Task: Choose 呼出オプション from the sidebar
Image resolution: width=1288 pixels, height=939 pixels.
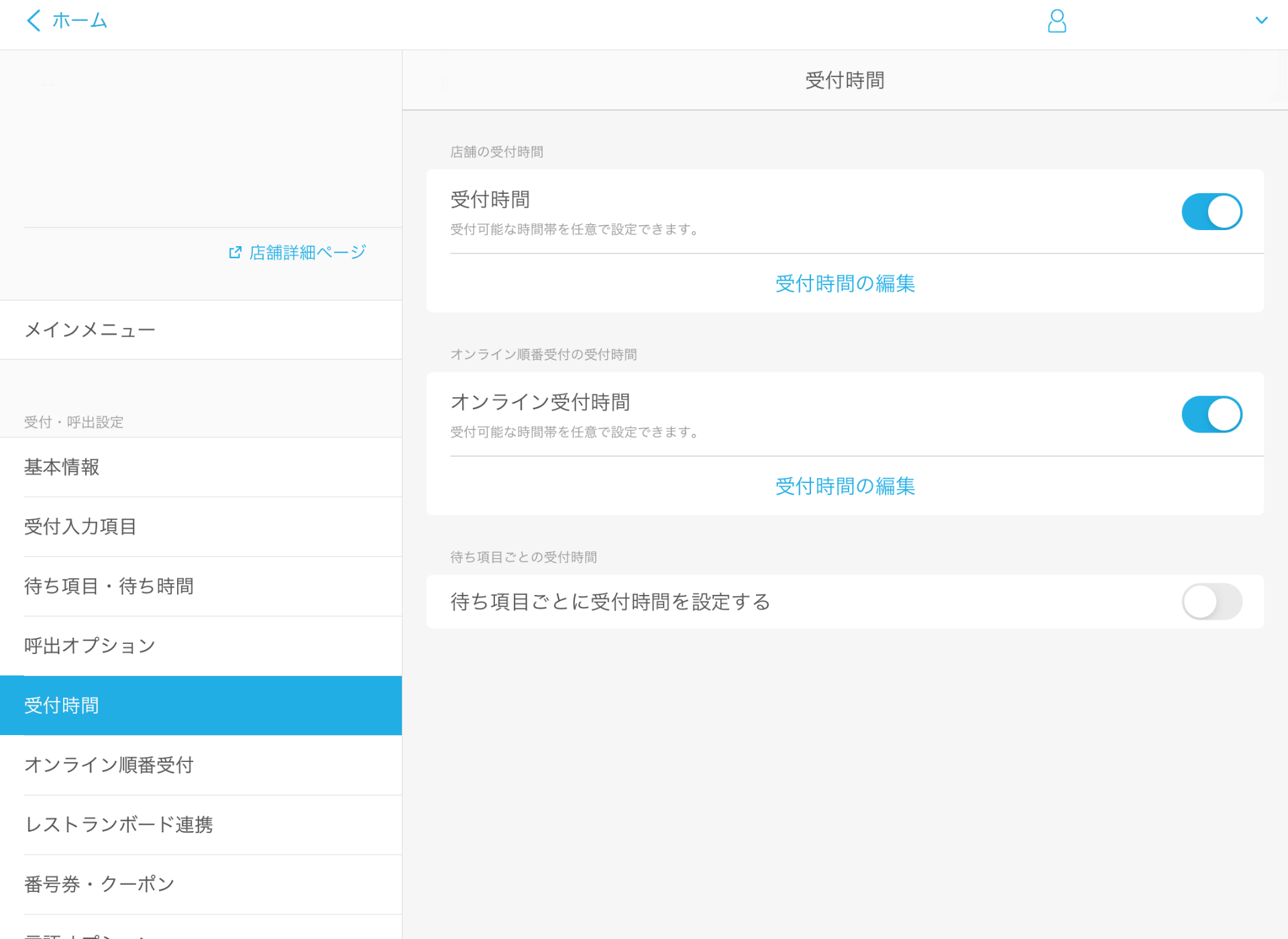Action: coord(90,646)
